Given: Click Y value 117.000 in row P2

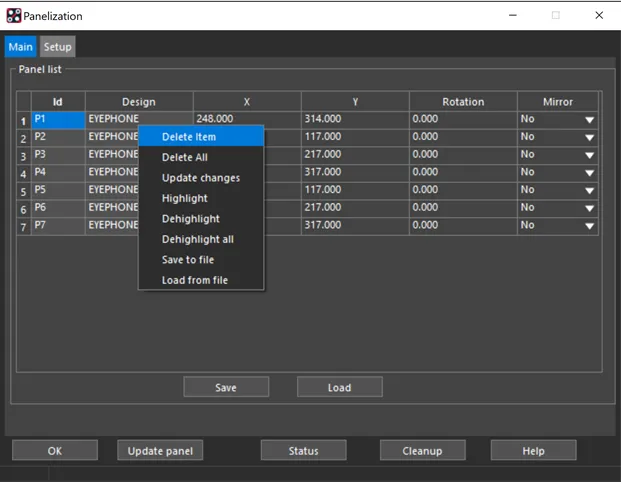Looking at the screenshot, I should pyautogui.click(x=355, y=137).
